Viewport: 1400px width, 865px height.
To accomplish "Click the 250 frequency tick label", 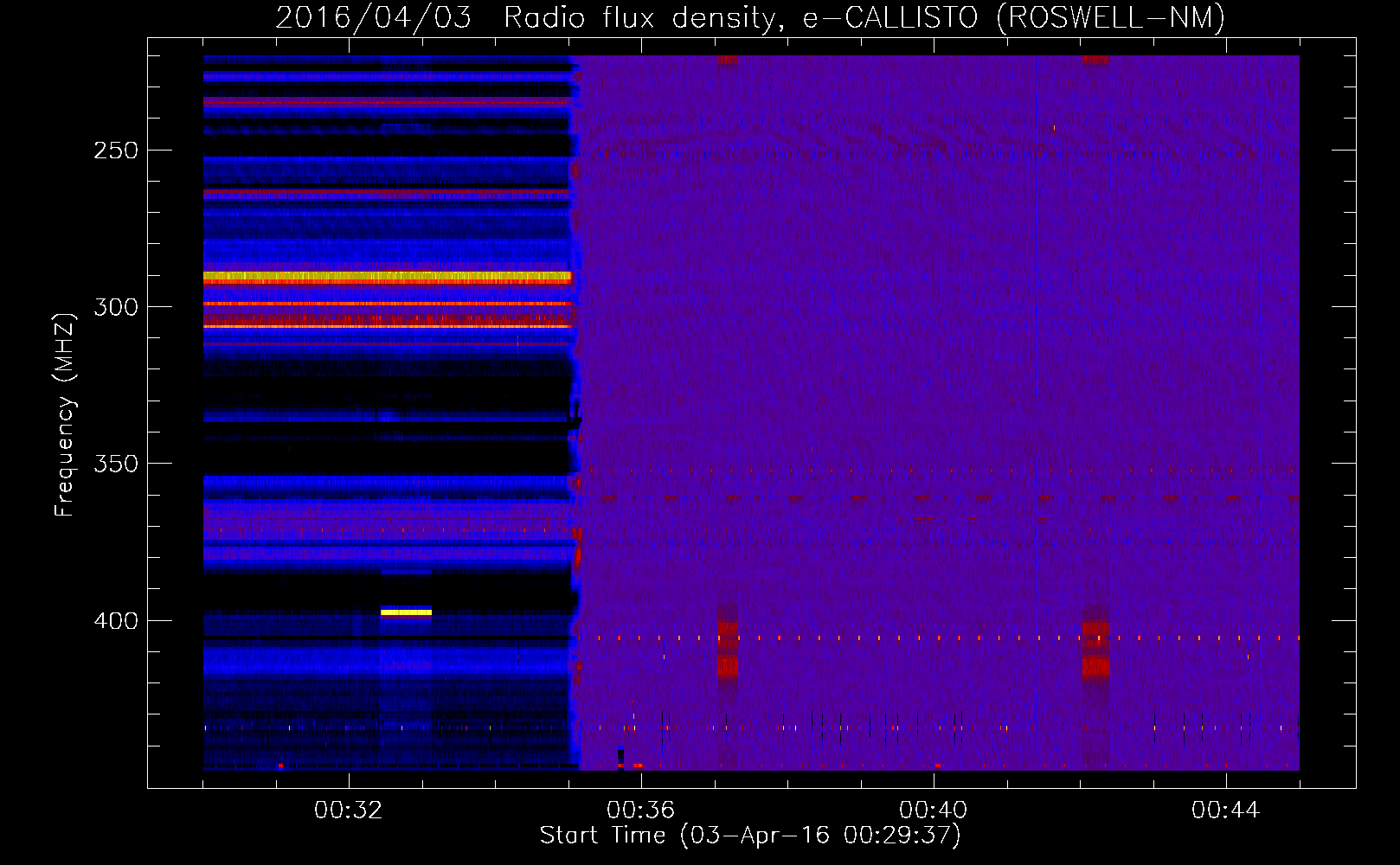I will (x=116, y=151).
